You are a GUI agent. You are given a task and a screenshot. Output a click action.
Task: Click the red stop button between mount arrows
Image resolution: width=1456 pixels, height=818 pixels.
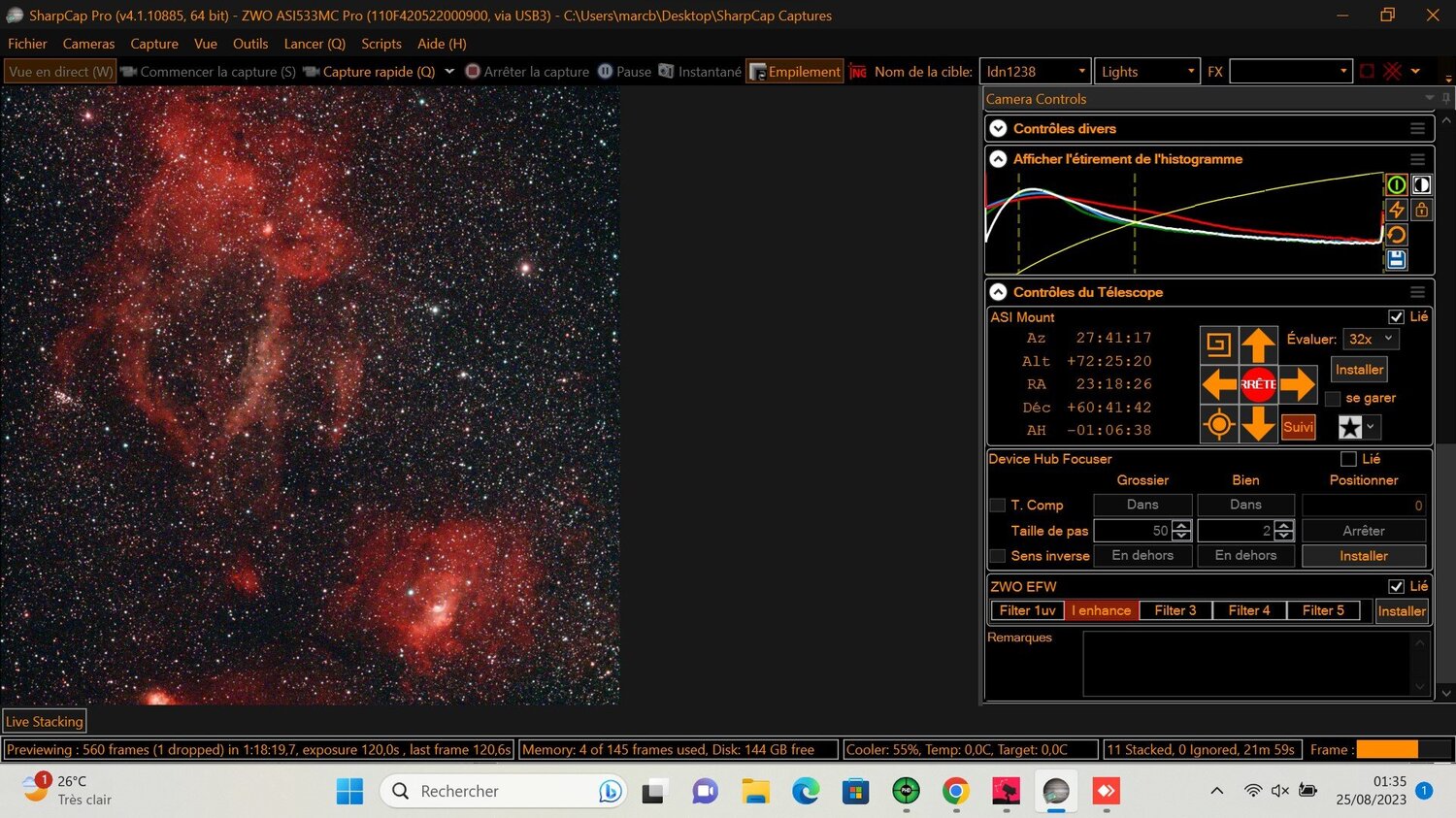pos(1258,384)
